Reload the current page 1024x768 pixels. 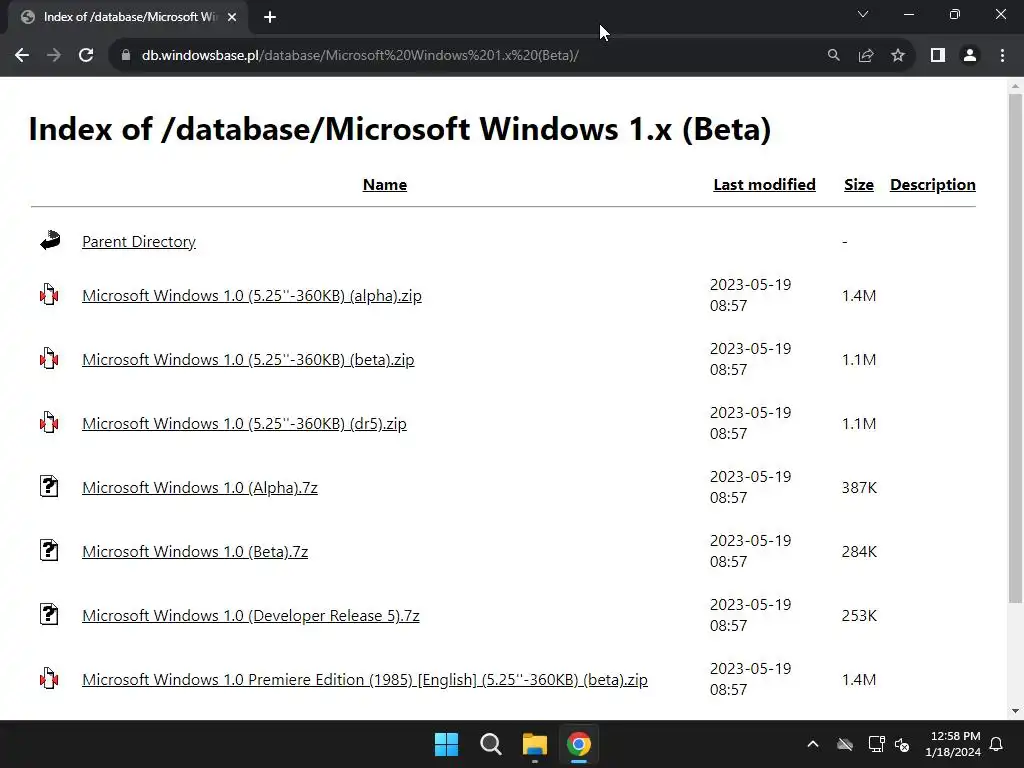point(86,56)
